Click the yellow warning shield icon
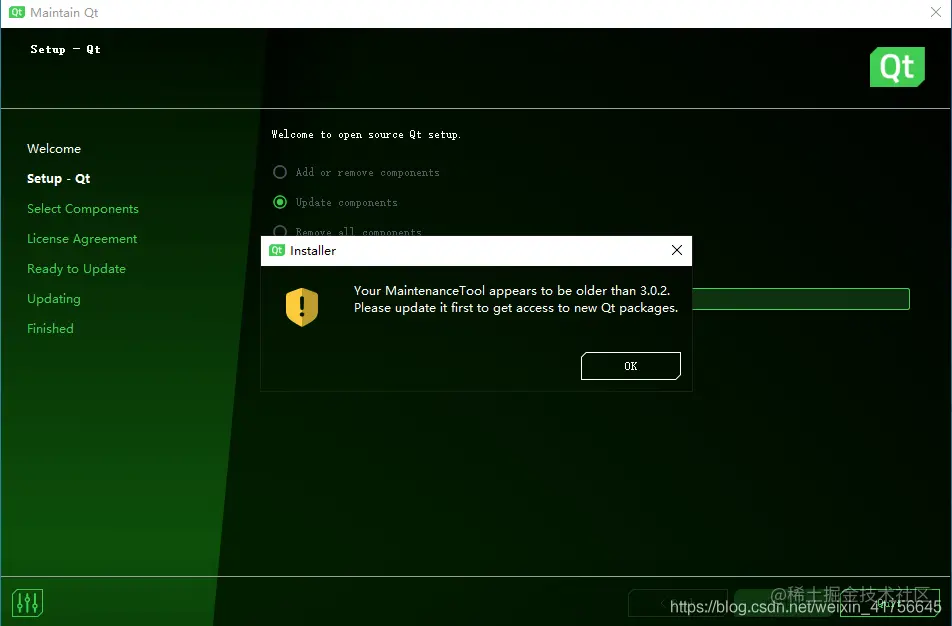 (x=302, y=307)
